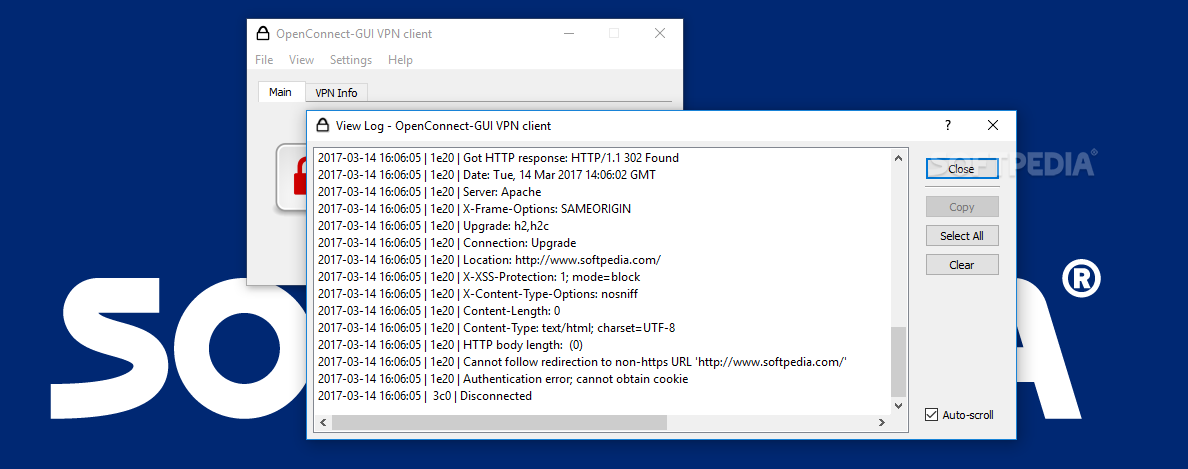Select log line 'Location: http://www.softpedia.com/'
This screenshot has height=469, width=1188.
click(489, 260)
